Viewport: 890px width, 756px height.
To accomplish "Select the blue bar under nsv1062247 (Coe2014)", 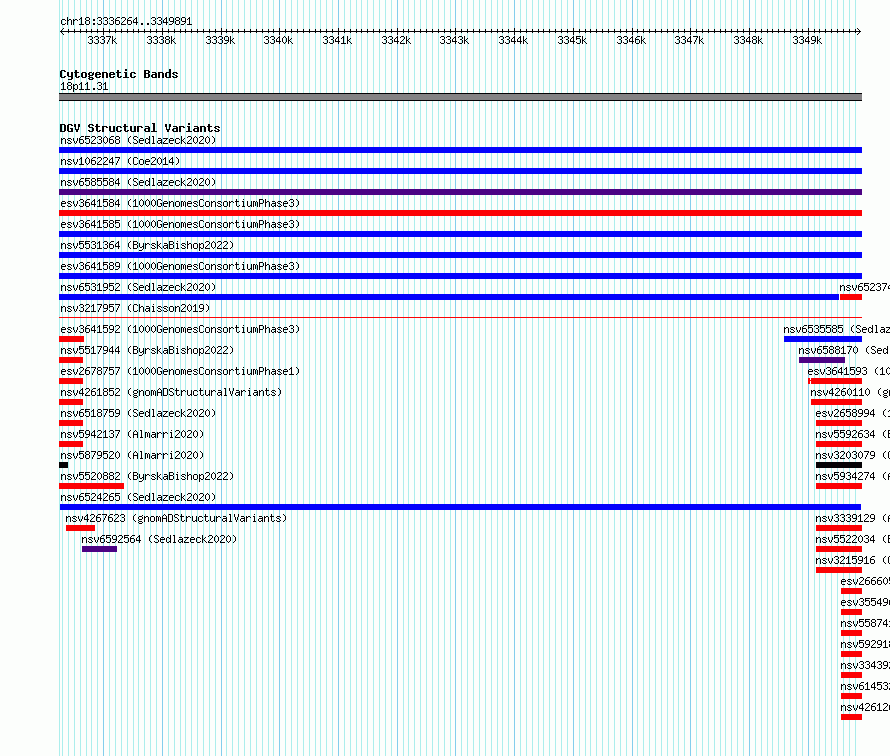I will (x=460, y=171).
